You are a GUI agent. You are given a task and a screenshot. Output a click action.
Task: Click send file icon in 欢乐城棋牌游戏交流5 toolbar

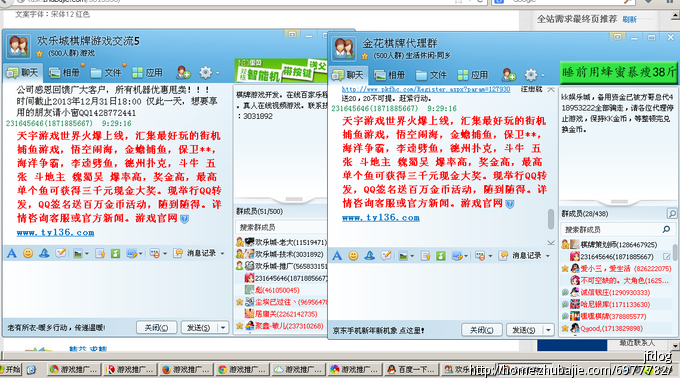(100, 254)
